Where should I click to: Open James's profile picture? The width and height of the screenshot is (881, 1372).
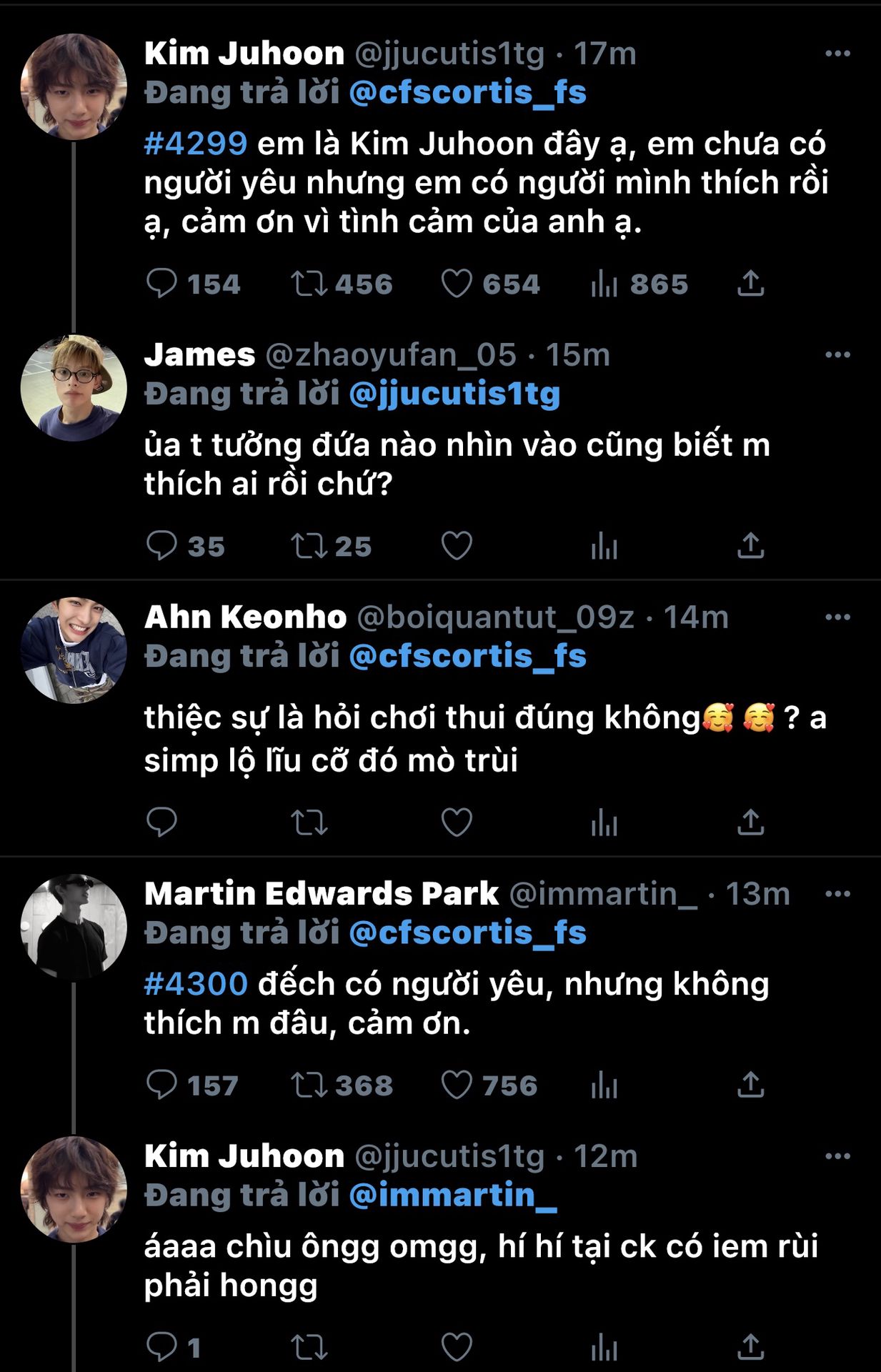(x=74, y=387)
